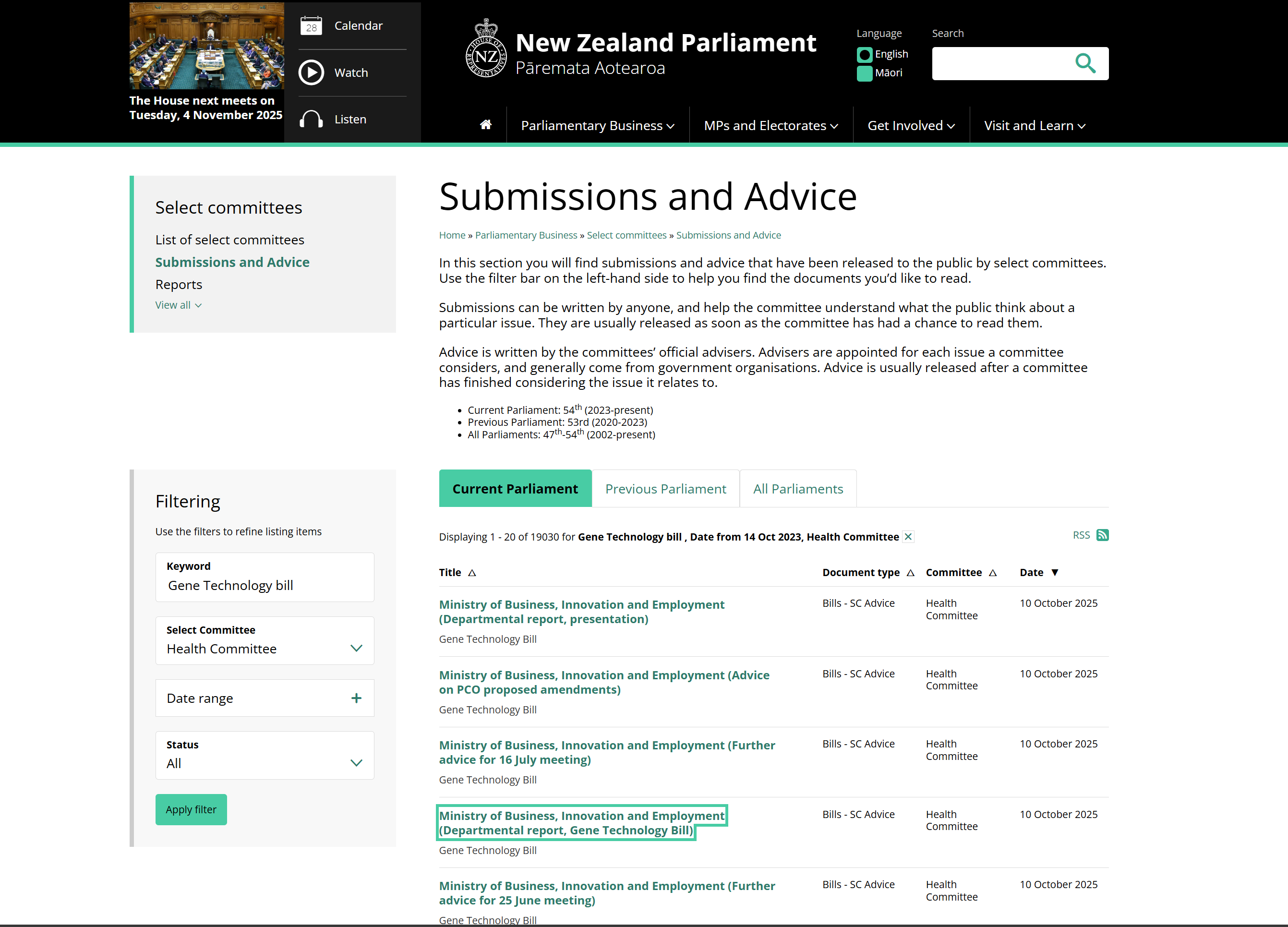Select the English language radio button

click(864, 55)
